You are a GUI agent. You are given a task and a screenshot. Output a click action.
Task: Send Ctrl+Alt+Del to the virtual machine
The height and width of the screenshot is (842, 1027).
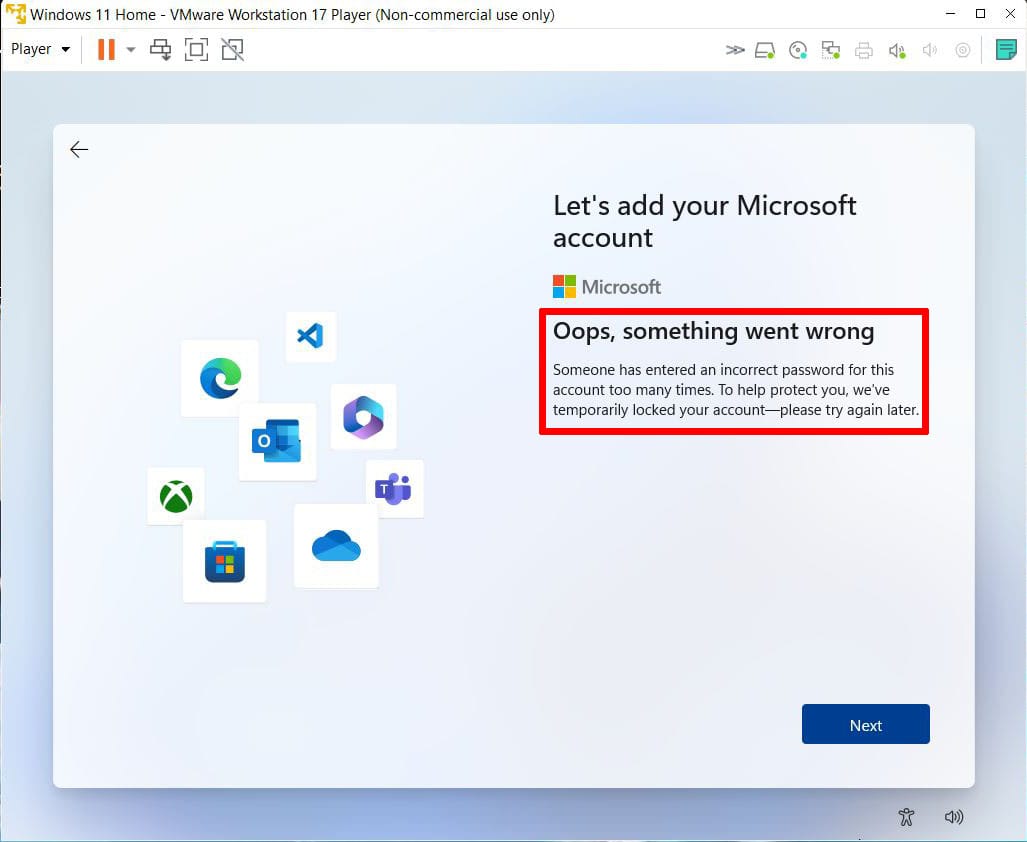(x=160, y=49)
